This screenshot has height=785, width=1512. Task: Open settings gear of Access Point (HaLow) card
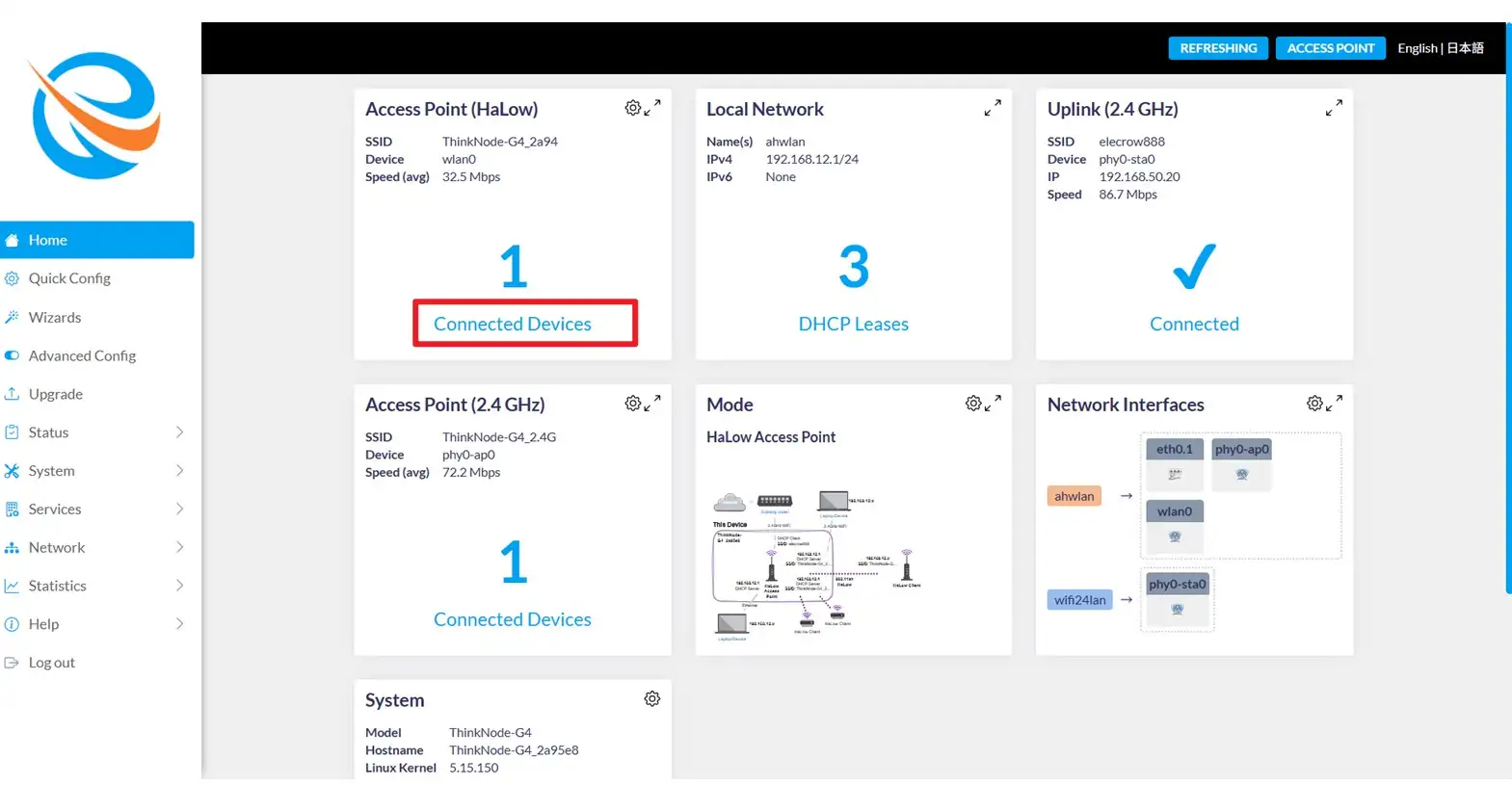coord(632,108)
